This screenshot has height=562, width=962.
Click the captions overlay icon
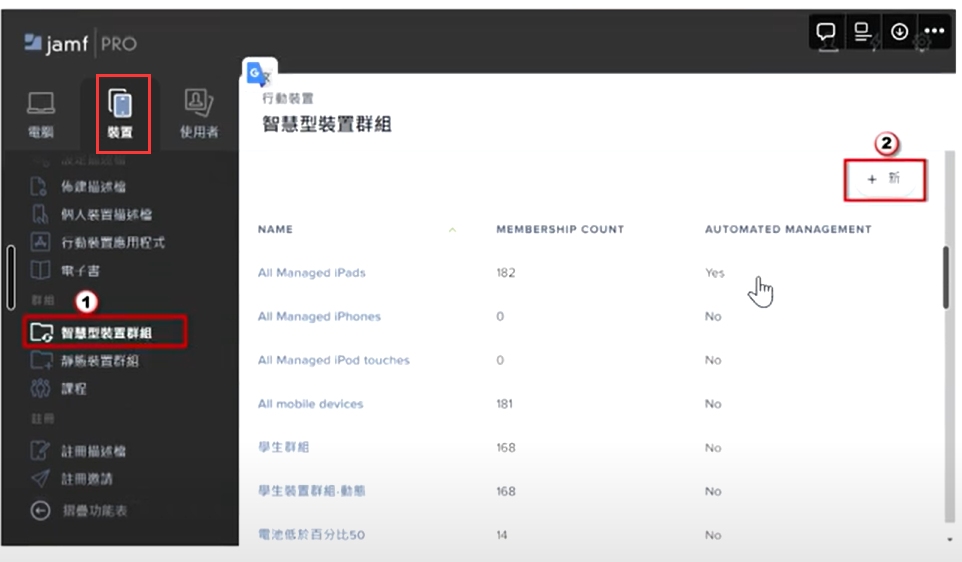pos(863,31)
